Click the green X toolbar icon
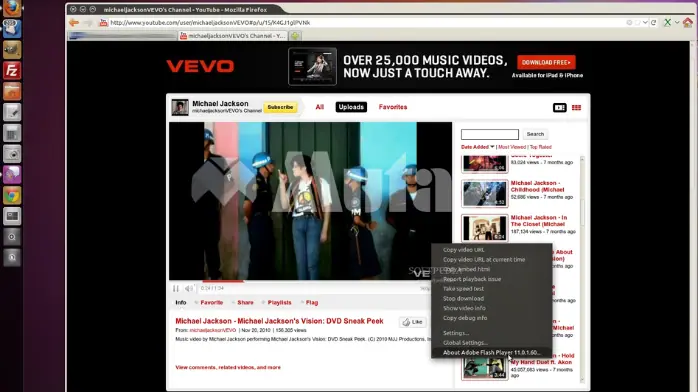698x392 pixels. (x=667, y=22)
